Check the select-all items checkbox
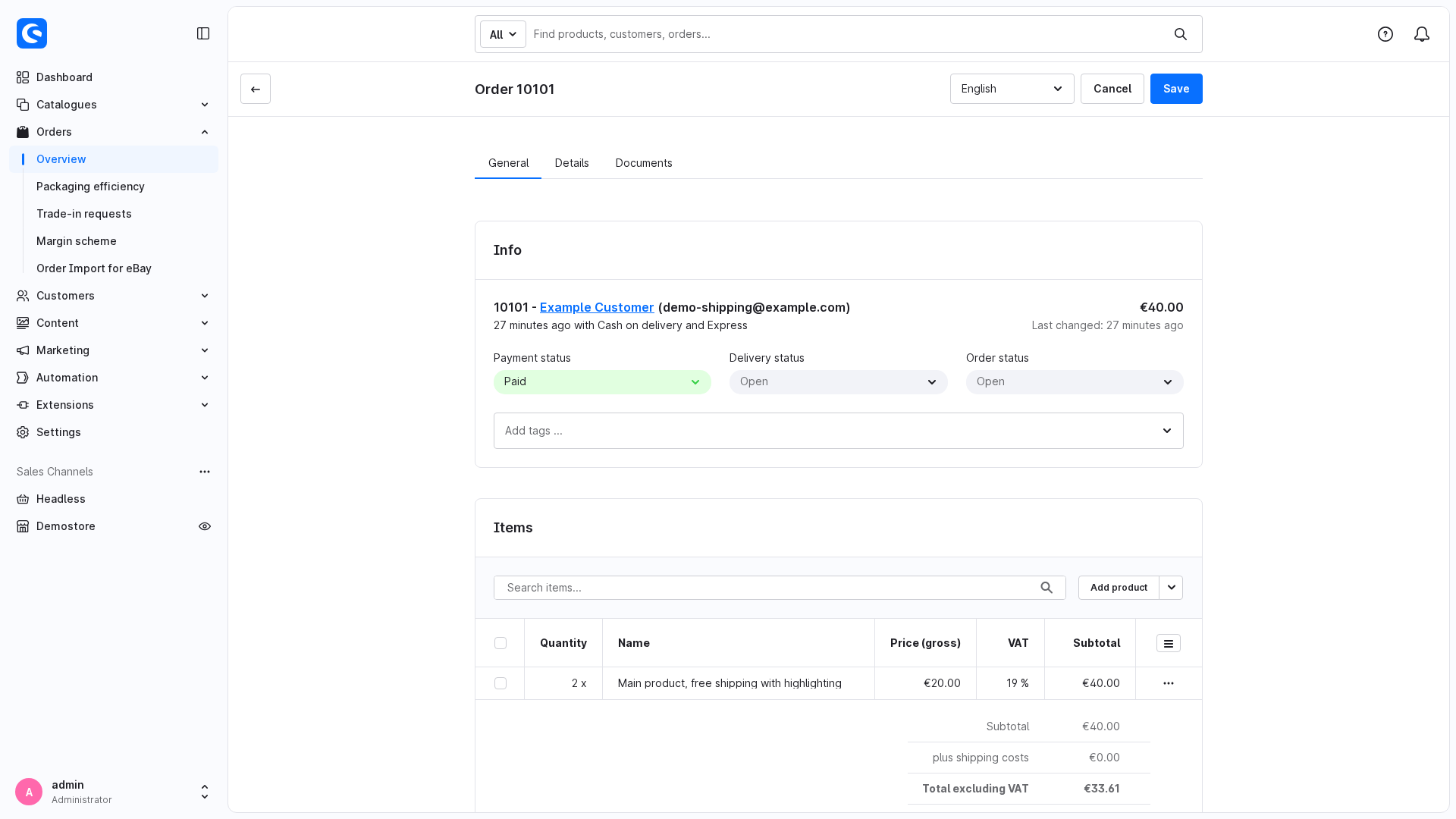 coord(500,643)
